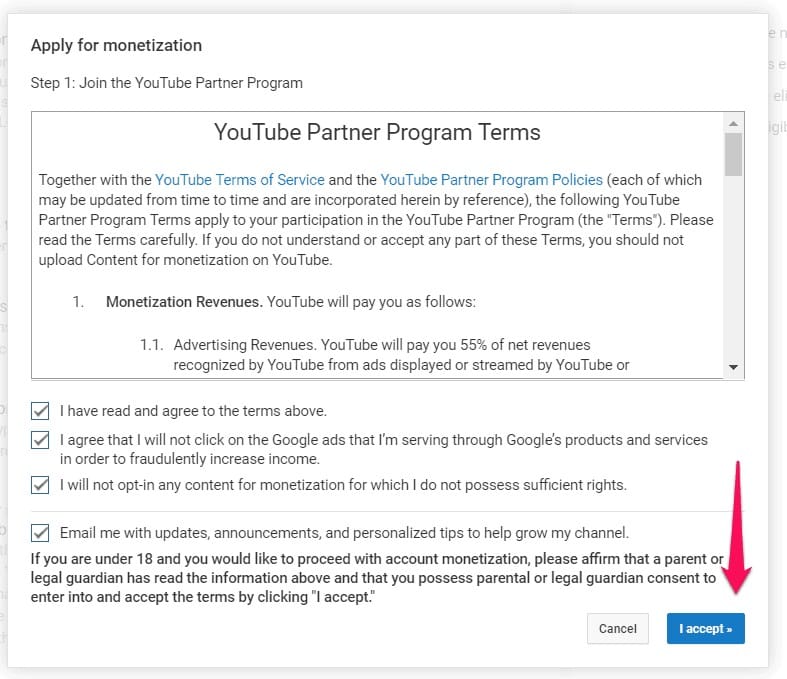Viewport: 787px width, 679px height.
Task: Click the pink arrow pointing at I accept
Action: click(738, 530)
